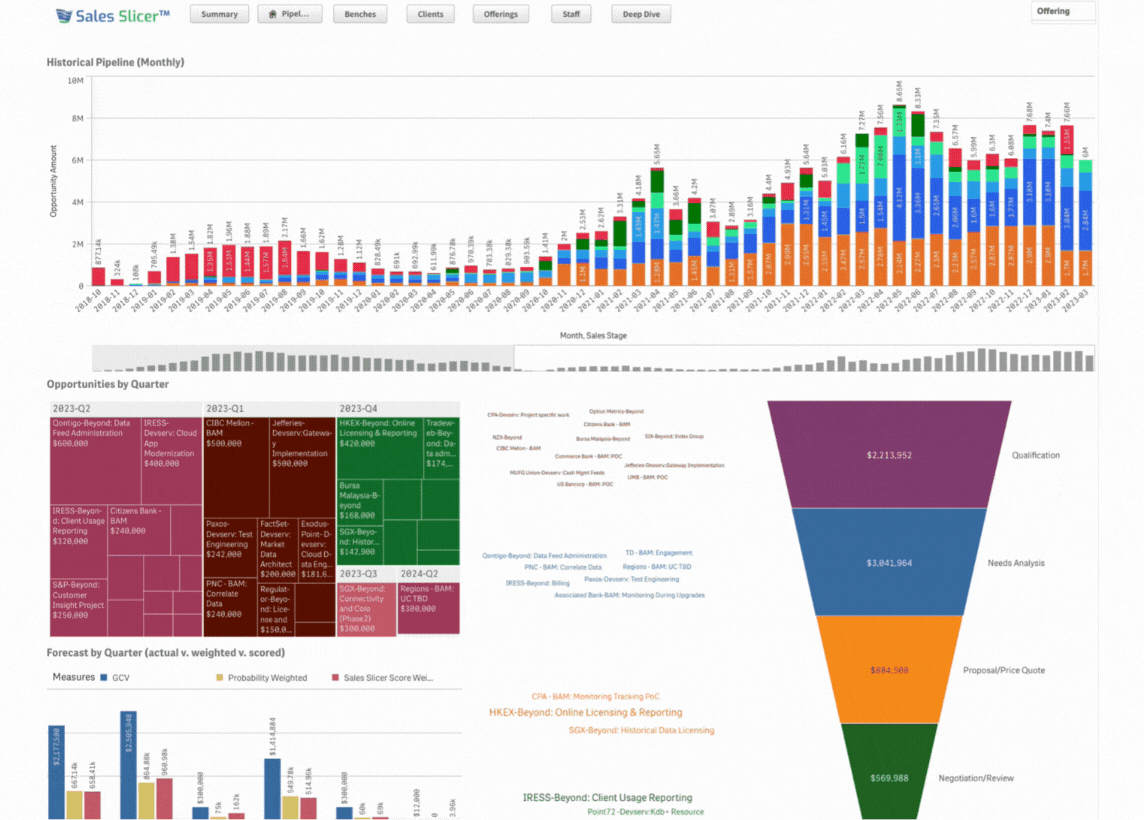Switch to the Benches tab

click(360, 14)
